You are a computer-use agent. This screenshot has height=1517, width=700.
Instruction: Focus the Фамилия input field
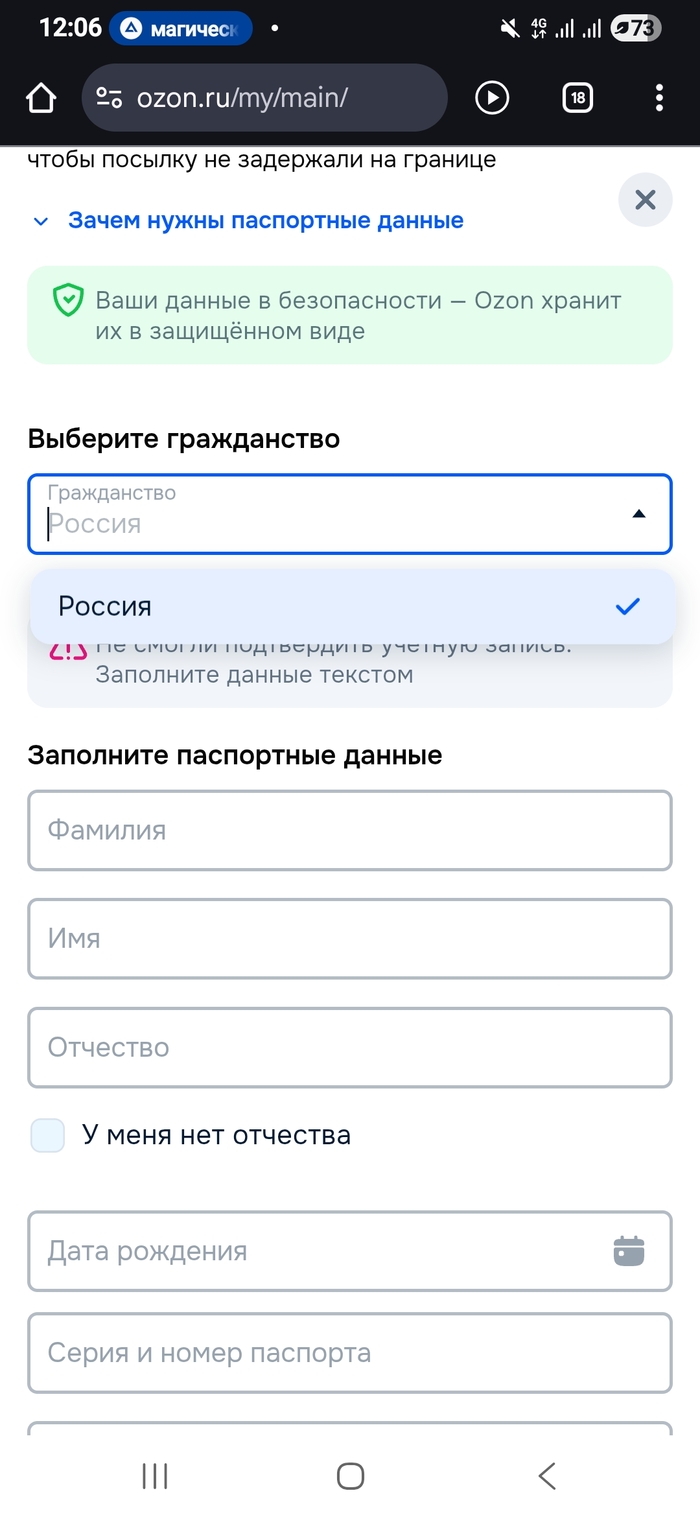[350, 831]
